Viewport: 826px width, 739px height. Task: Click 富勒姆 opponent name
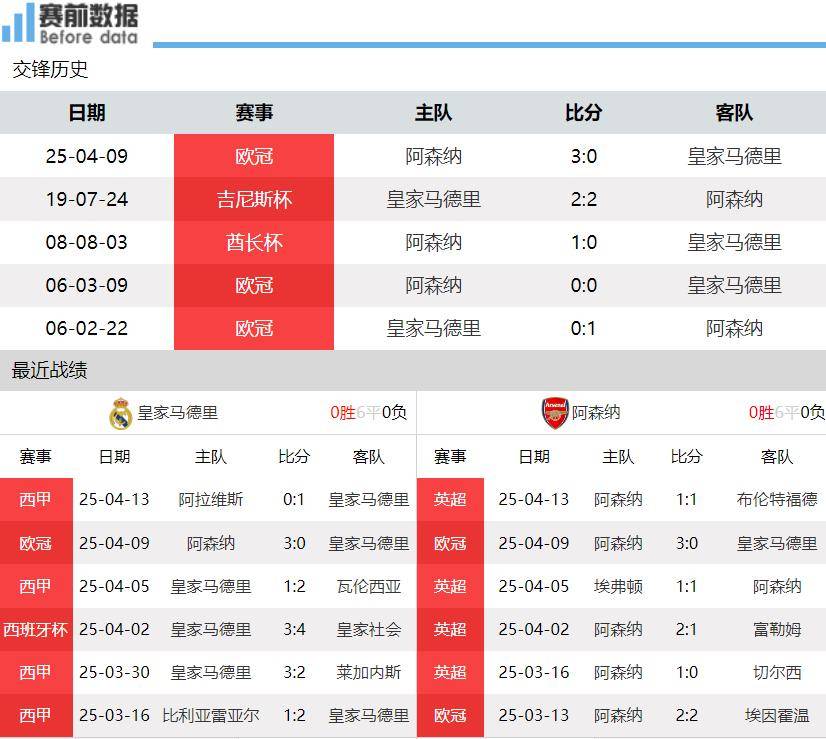click(x=777, y=629)
